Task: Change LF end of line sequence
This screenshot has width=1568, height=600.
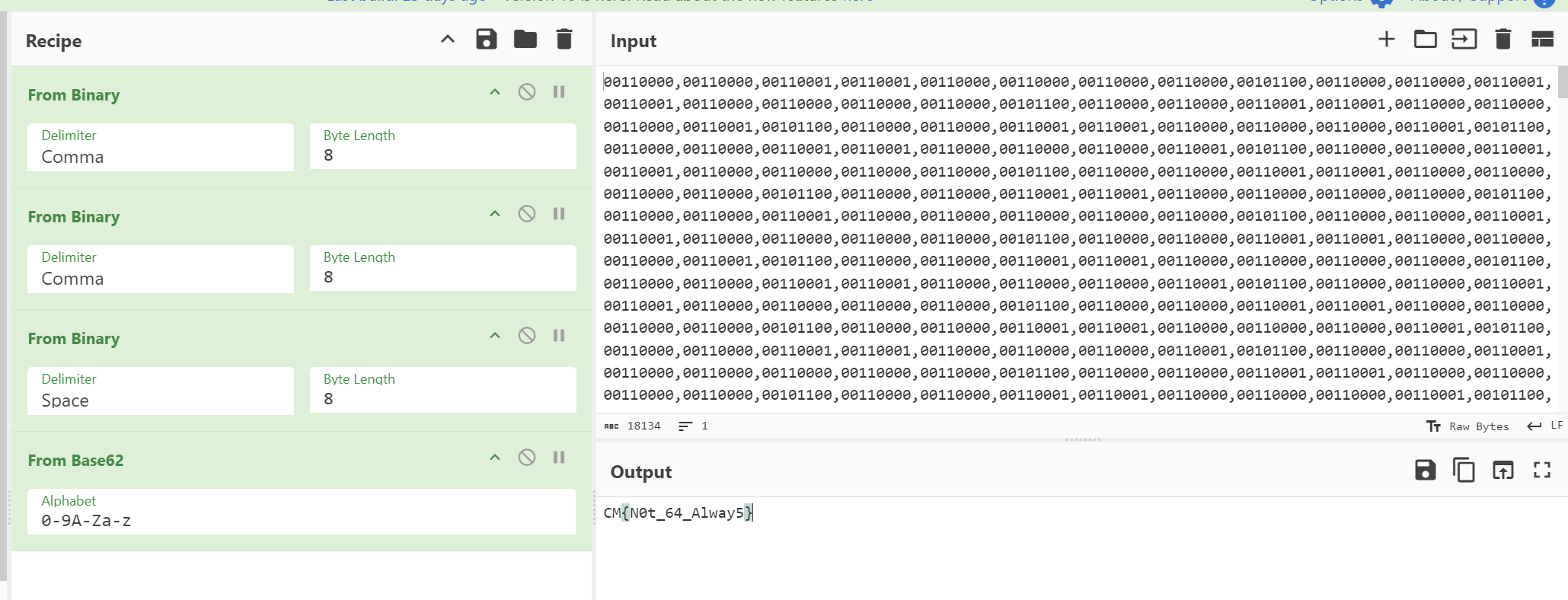Action: click(1545, 426)
